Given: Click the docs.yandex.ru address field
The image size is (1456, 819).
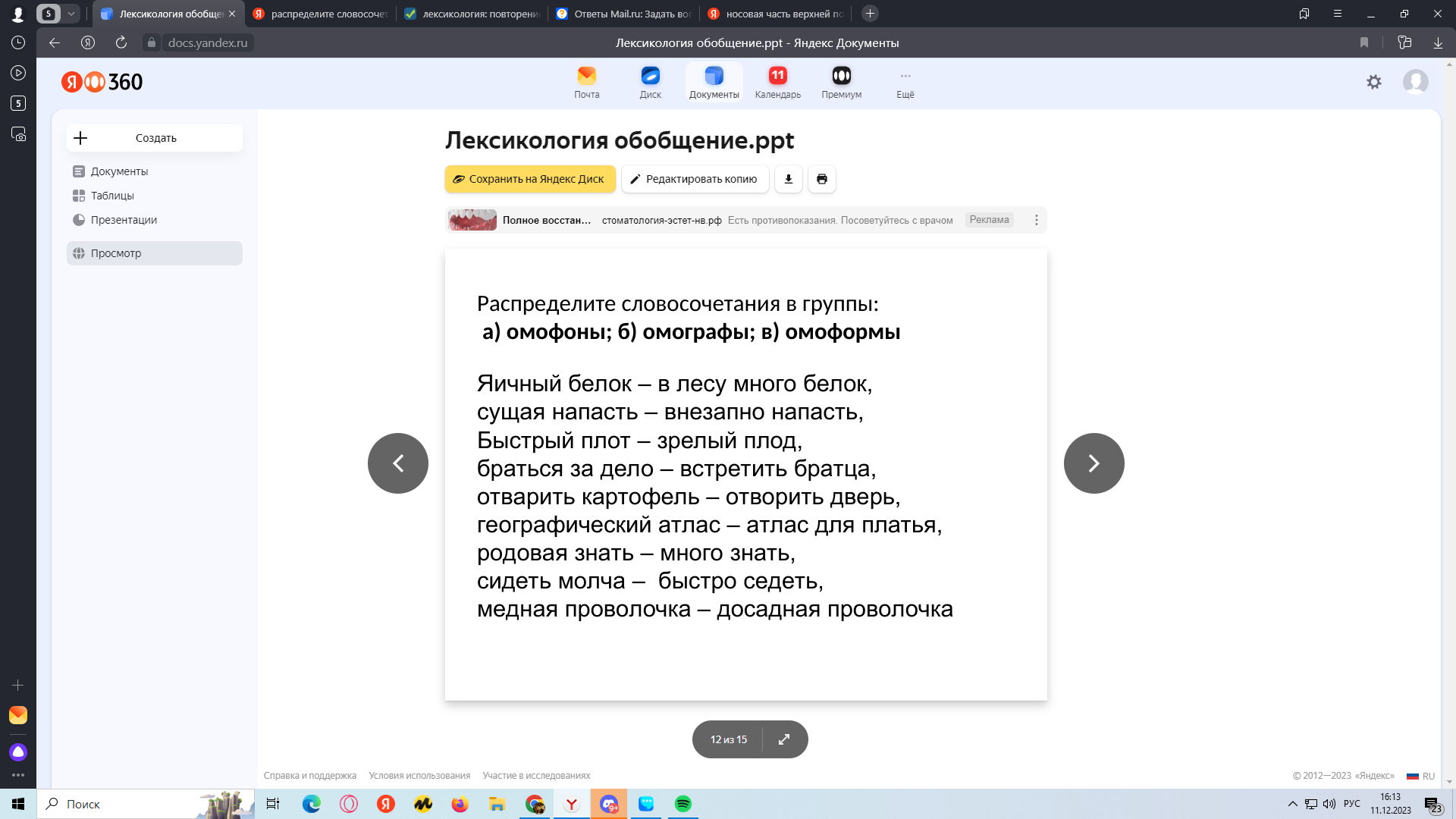Looking at the screenshot, I should coord(207,42).
